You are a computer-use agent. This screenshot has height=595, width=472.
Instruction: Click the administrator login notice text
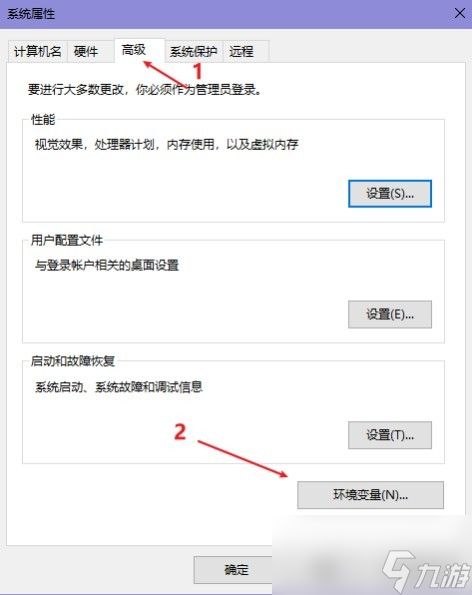tap(144, 90)
